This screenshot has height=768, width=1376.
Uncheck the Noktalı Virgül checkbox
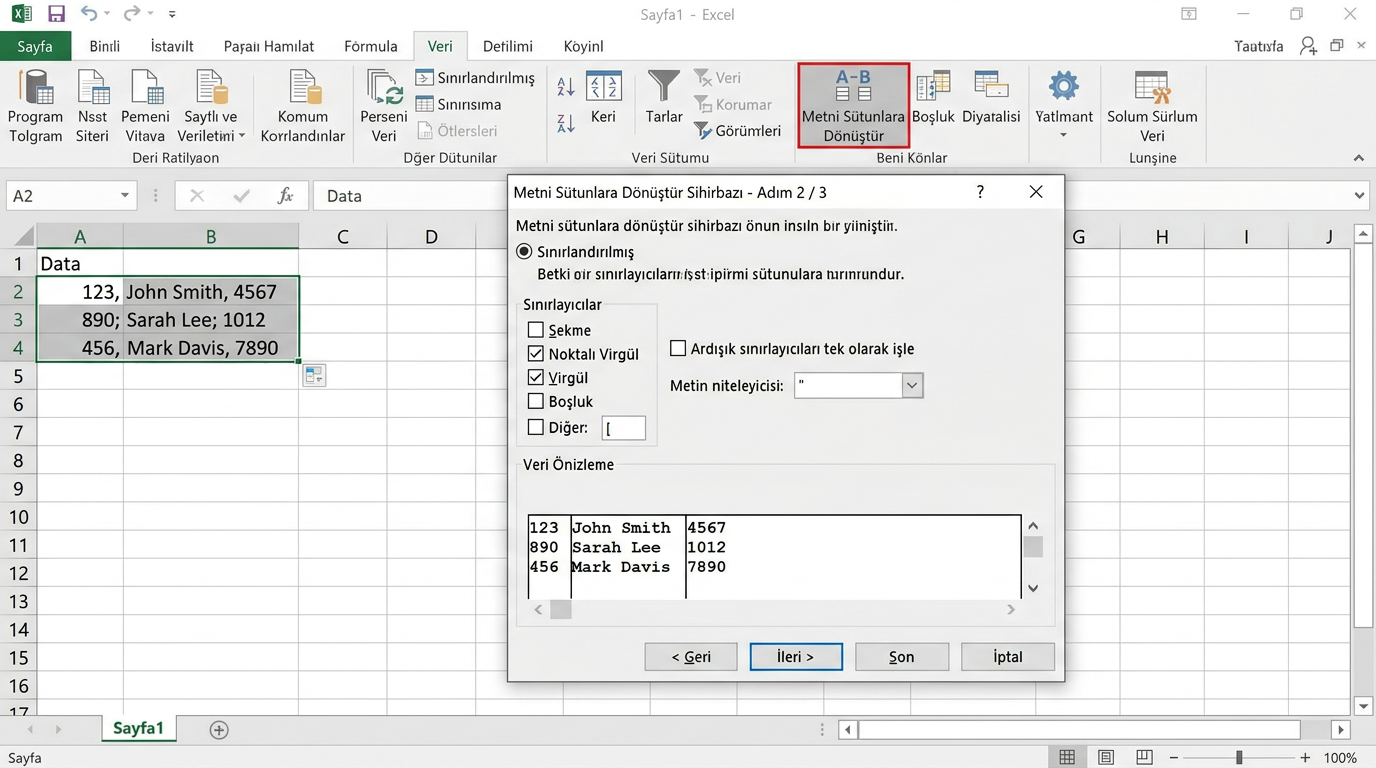(536, 354)
